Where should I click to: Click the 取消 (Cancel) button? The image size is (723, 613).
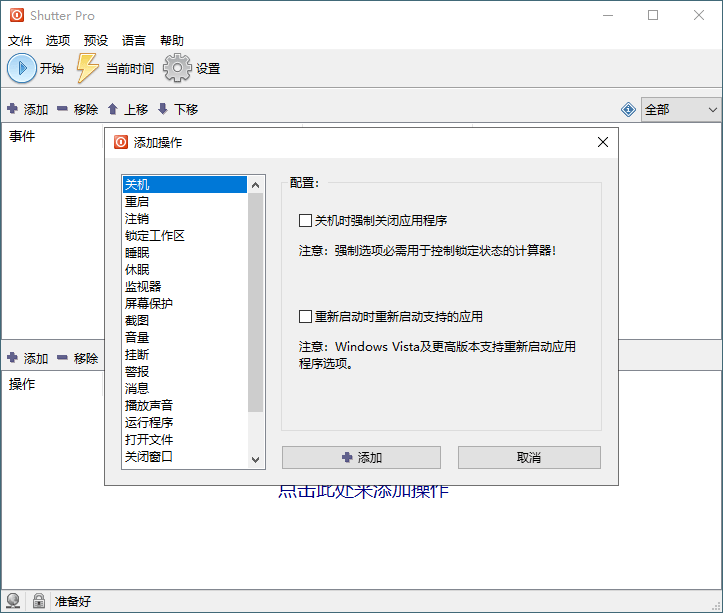[529, 457]
